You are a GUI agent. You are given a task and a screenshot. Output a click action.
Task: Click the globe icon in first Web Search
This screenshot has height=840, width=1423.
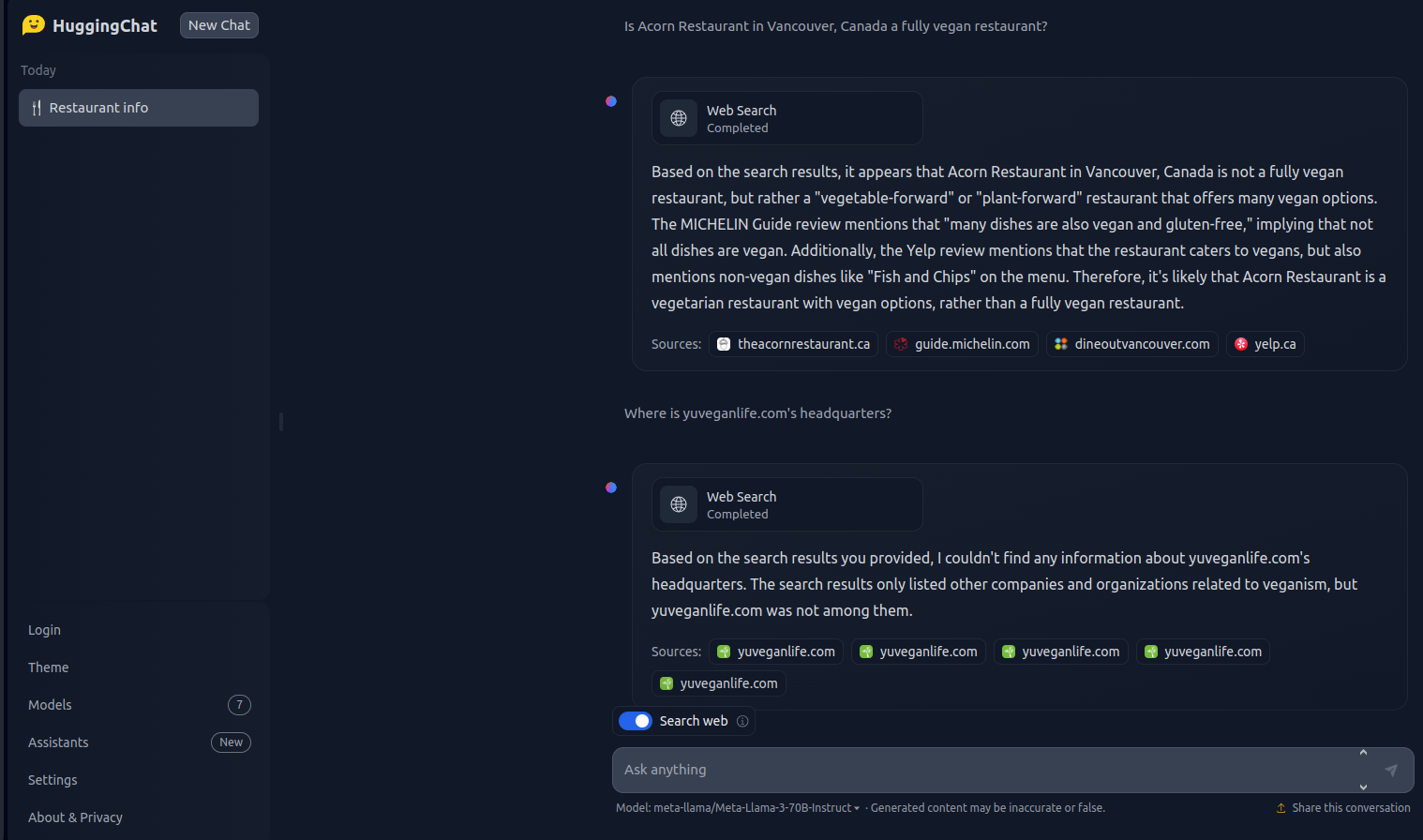click(x=679, y=118)
